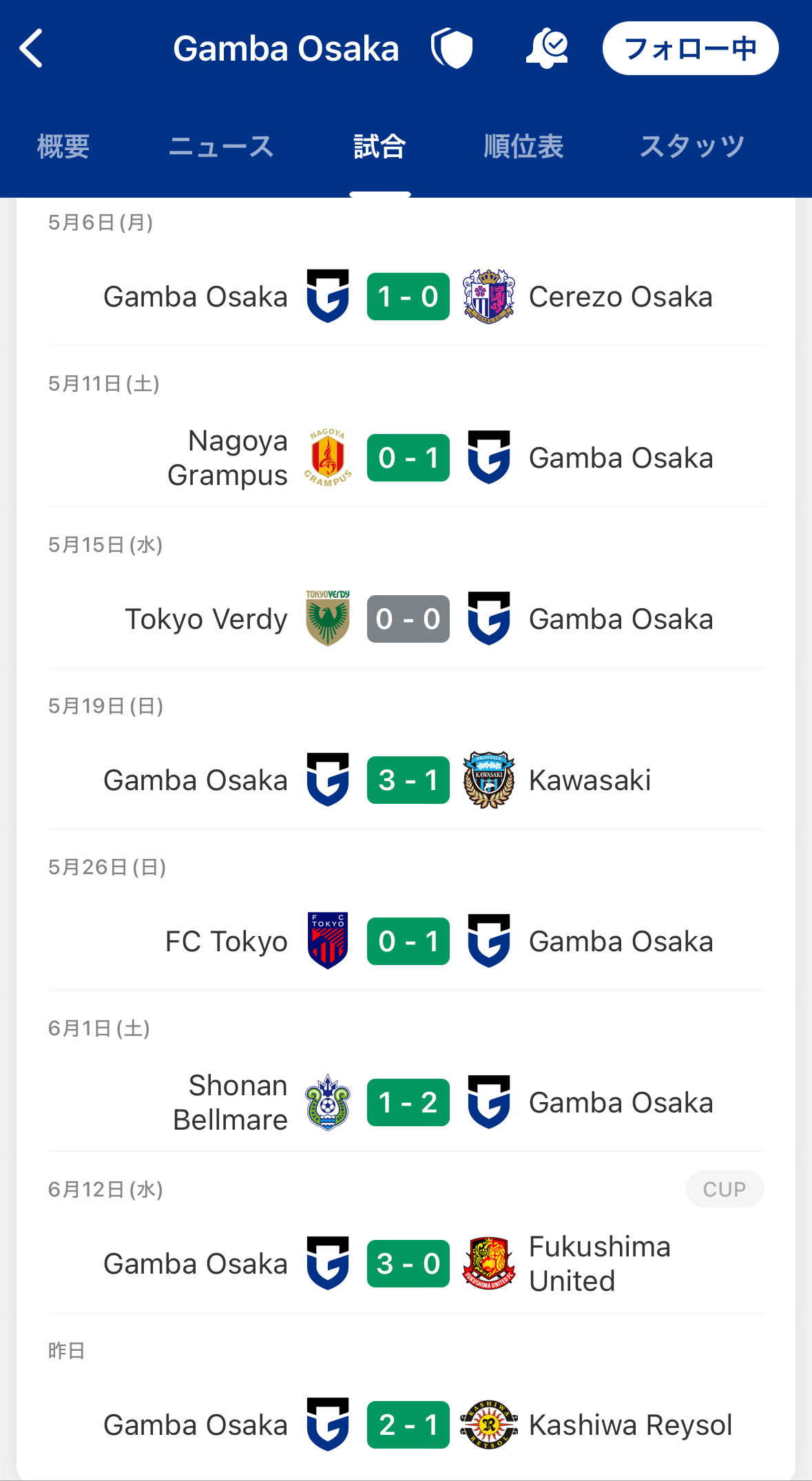812x1481 pixels.
Task: Tap the Tokyo Verdy crest icon
Action: (328, 619)
